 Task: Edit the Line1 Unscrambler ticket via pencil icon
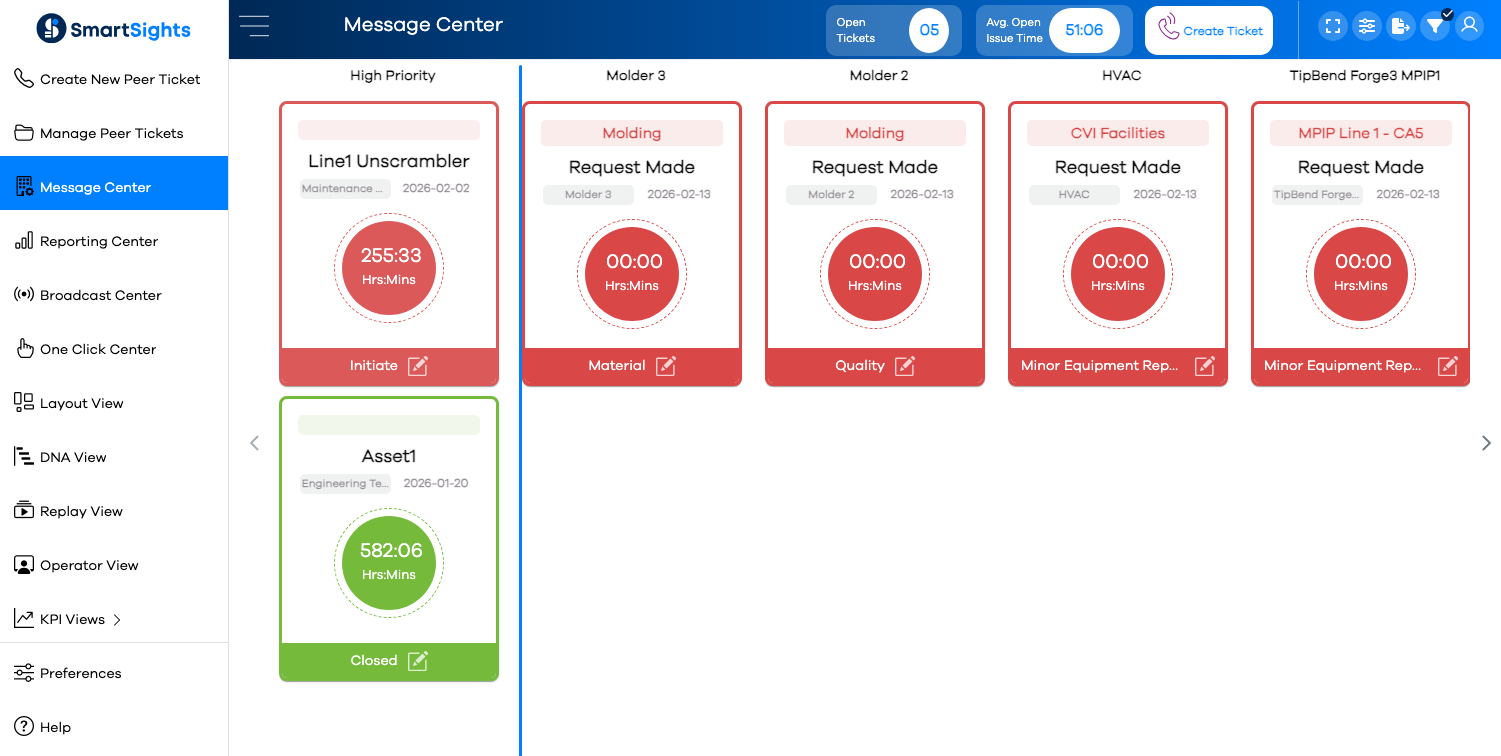[x=418, y=366]
